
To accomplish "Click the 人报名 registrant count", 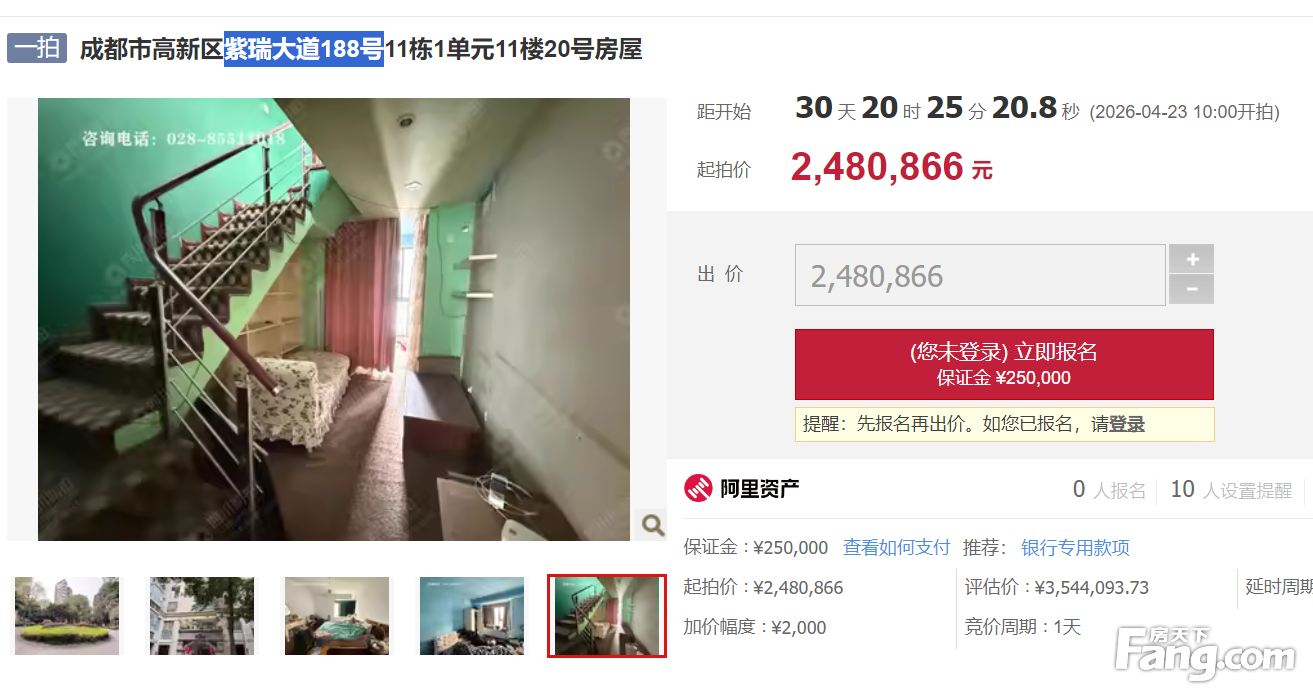I will click(x=1109, y=490).
